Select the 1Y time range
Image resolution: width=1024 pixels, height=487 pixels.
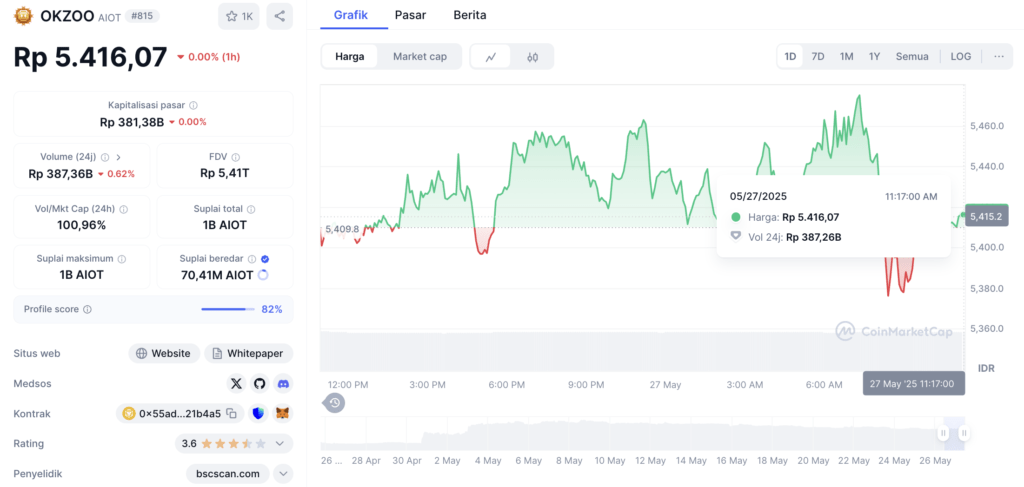[x=874, y=56]
